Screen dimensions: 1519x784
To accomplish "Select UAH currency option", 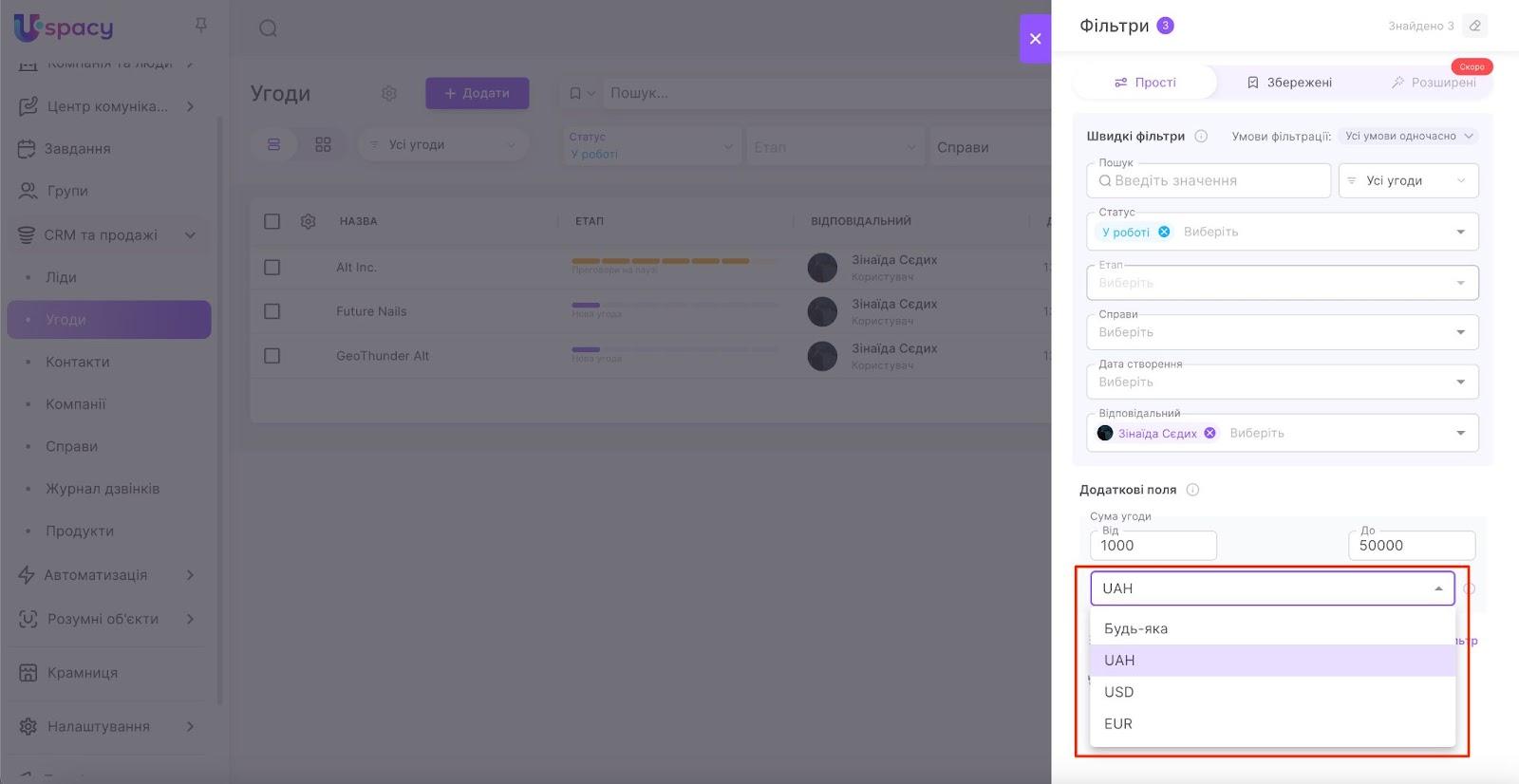I will coord(1273,661).
